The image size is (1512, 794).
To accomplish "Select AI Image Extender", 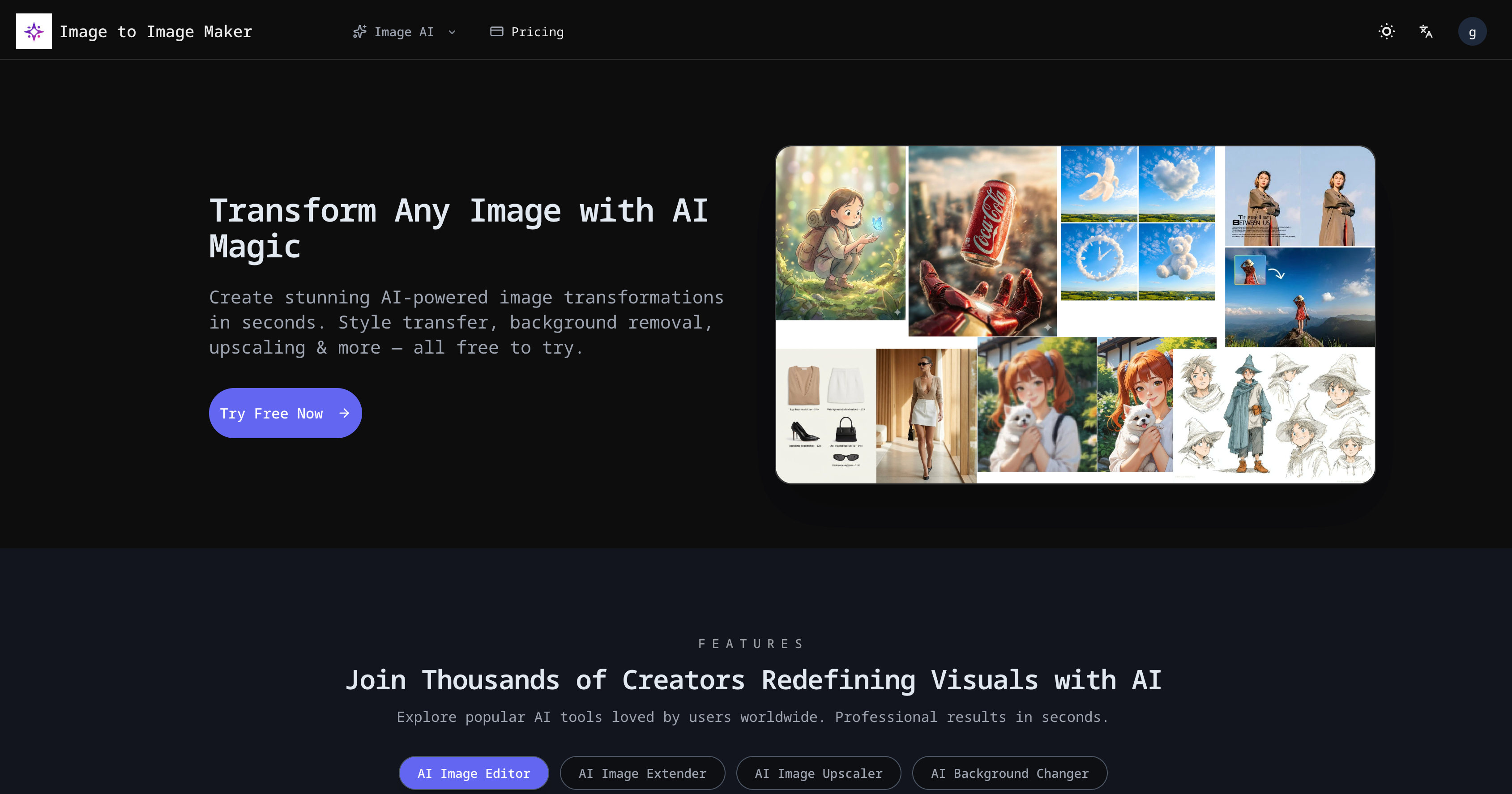I will (x=642, y=773).
